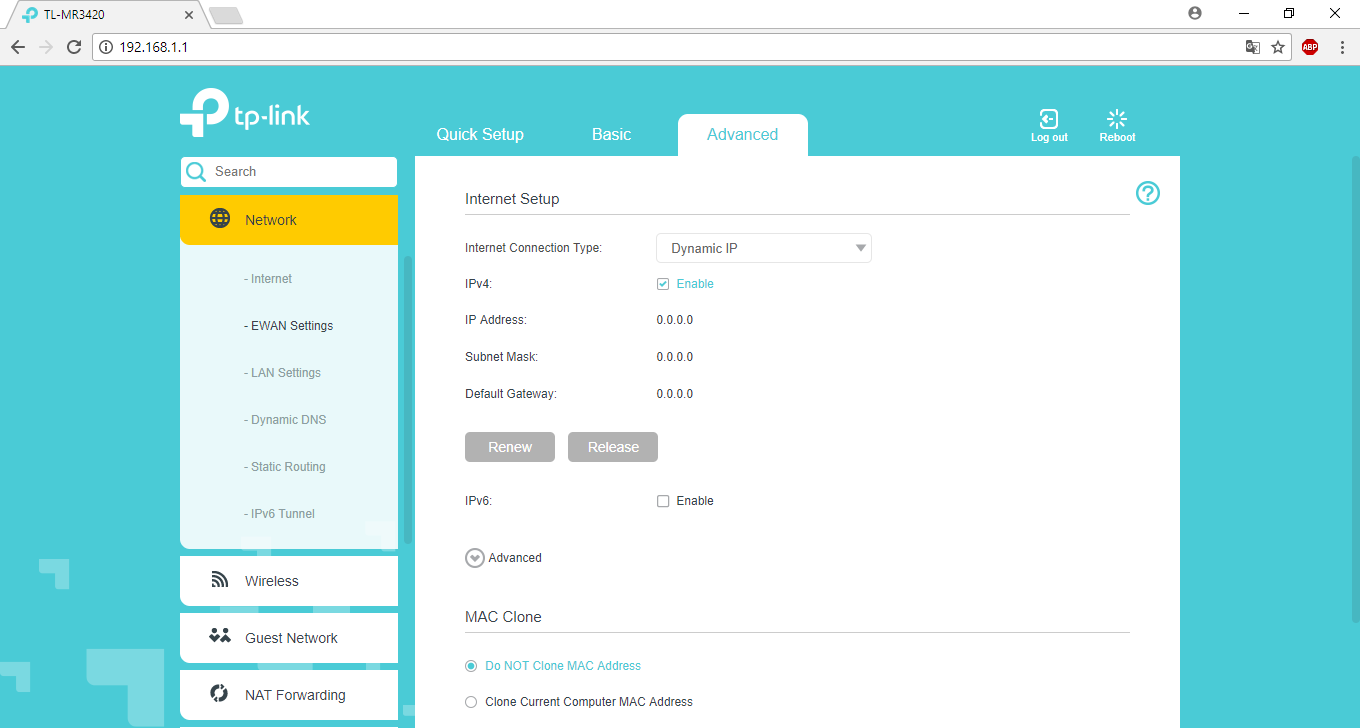Click the Reboot icon
The height and width of the screenshot is (728, 1360).
(x=1117, y=119)
